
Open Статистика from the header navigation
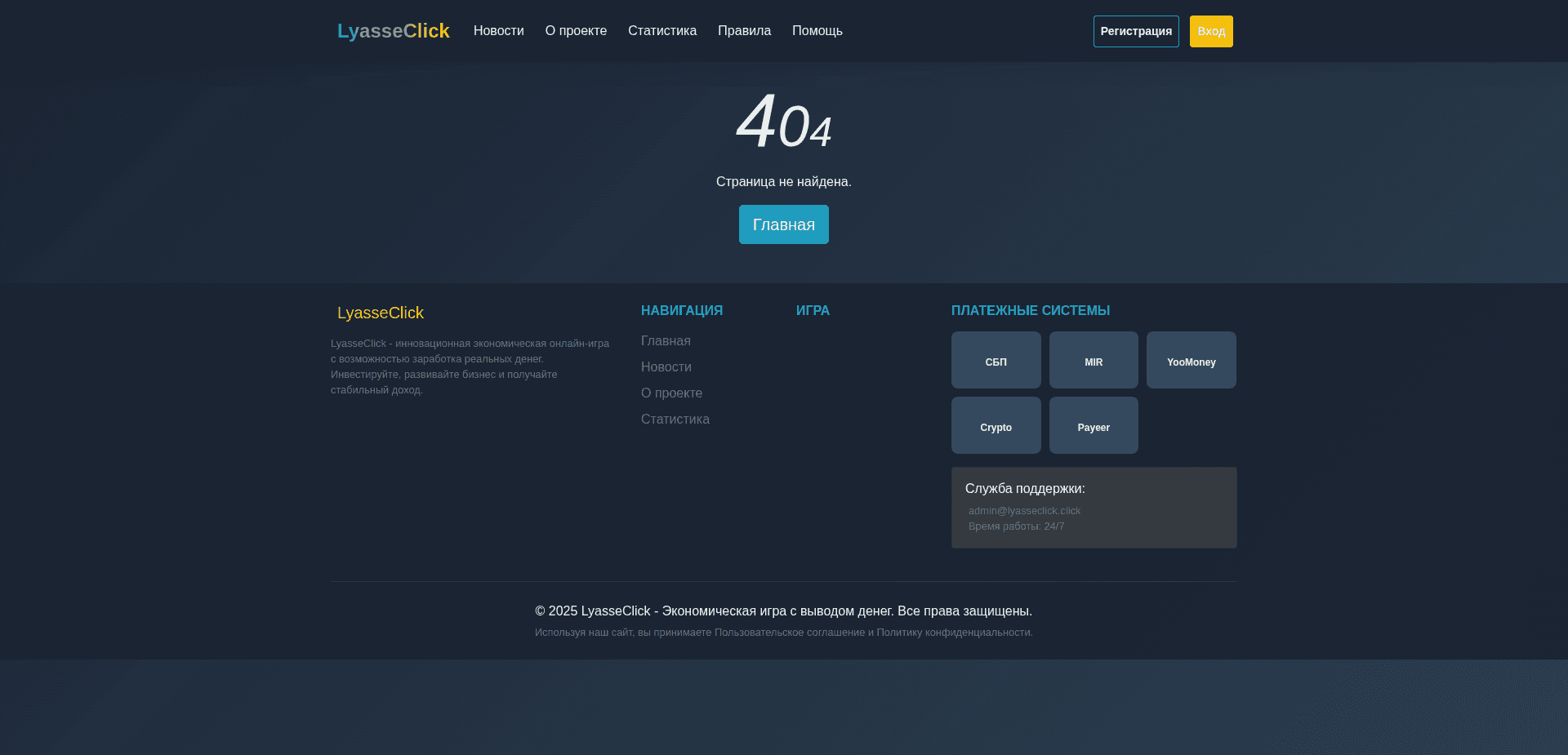tap(661, 31)
